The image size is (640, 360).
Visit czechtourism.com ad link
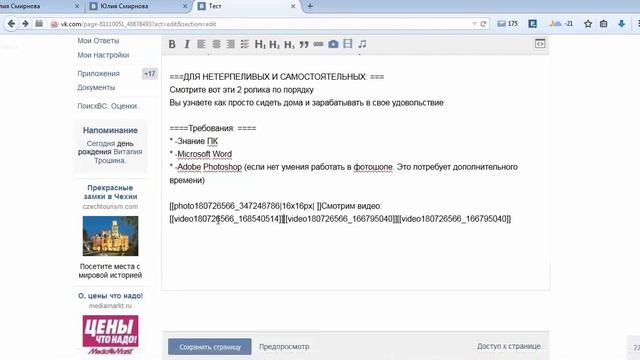pos(110,207)
